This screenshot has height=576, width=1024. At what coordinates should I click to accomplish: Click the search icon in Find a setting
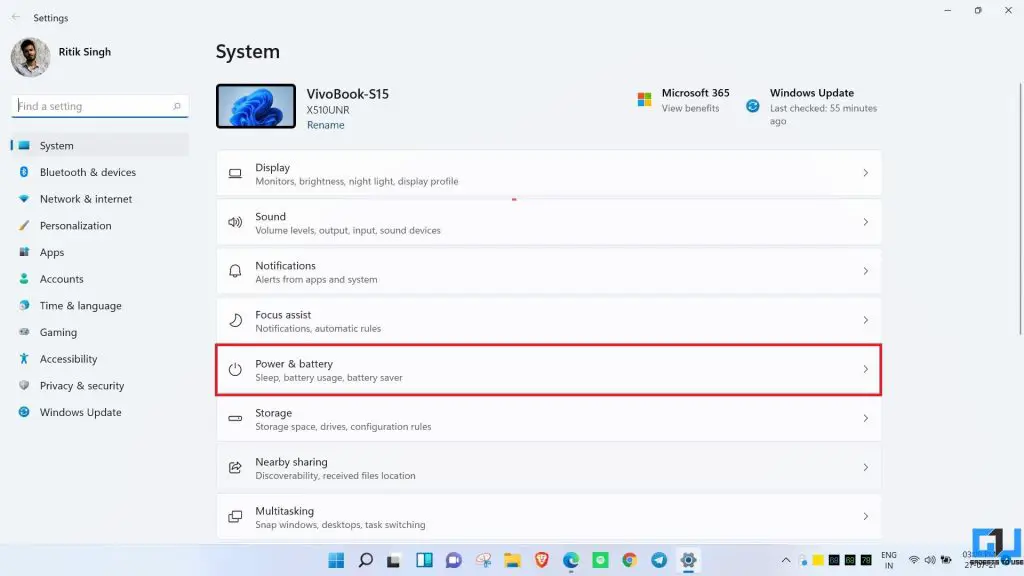click(x=175, y=105)
